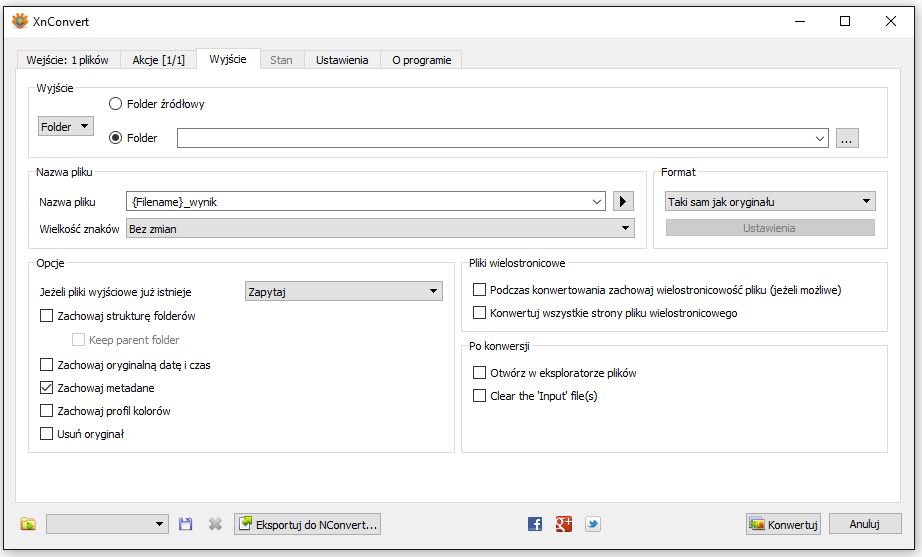This screenshot has height=557, width=922.
Task: Toggle Zachowaj oryginalną datę i czas
Action: [x=46, y=365]
